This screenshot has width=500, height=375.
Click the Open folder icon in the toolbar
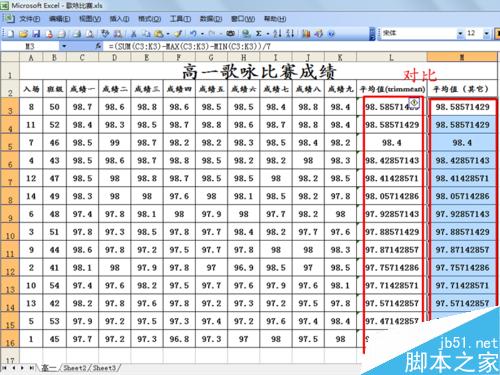[x=23, y=34]
